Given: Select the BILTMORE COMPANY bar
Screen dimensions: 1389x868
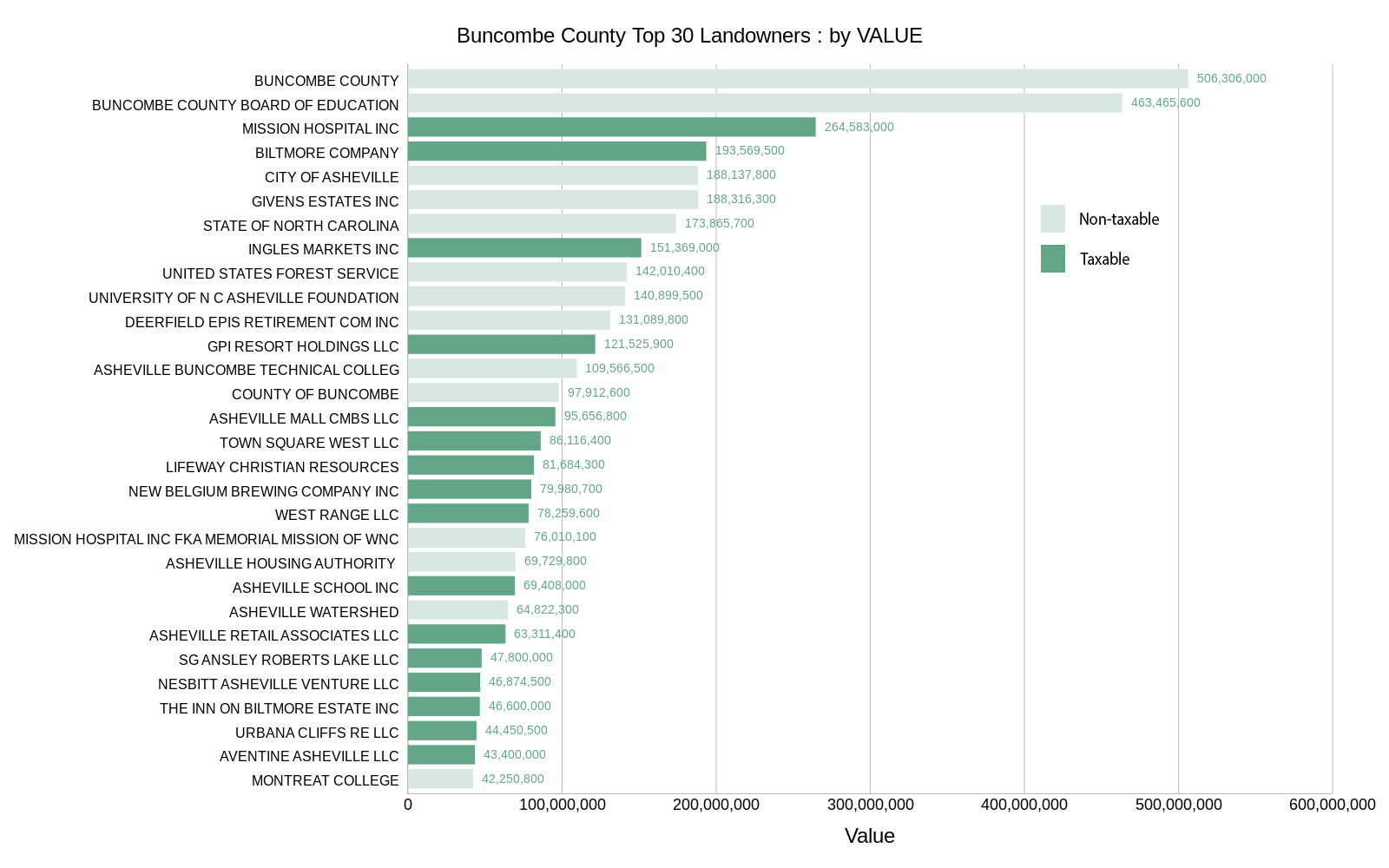Looking at the screenshot, I should click(557, 151).
